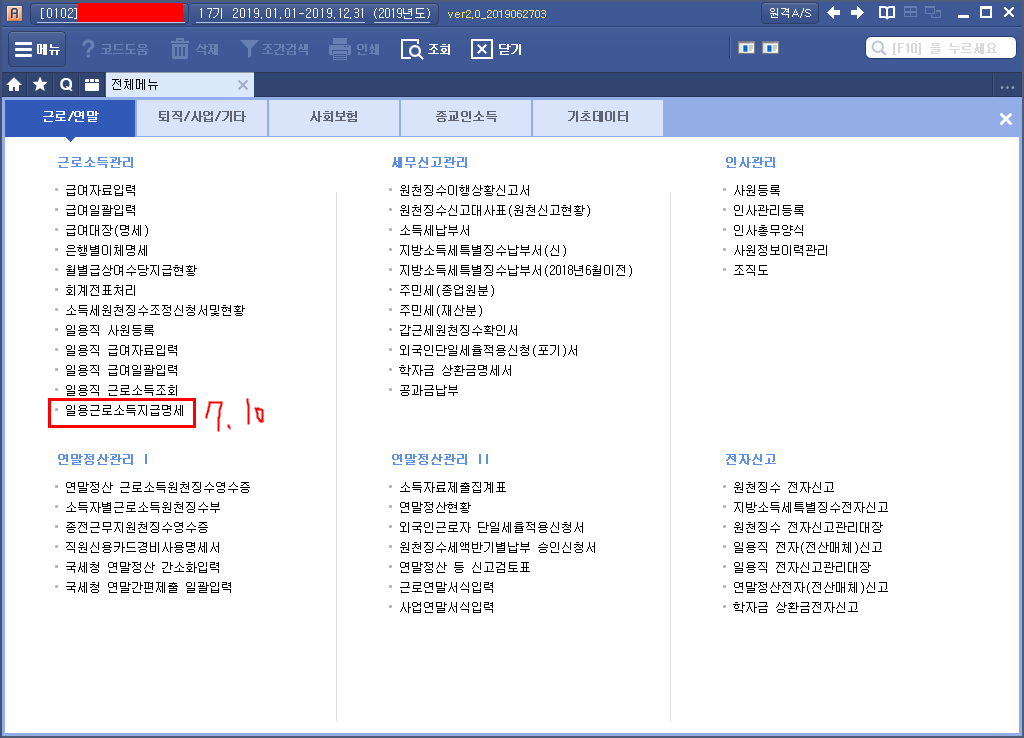Click the 인쇄 printer icon
This screenshot has height=738, width=1024.
pos(340,49)
